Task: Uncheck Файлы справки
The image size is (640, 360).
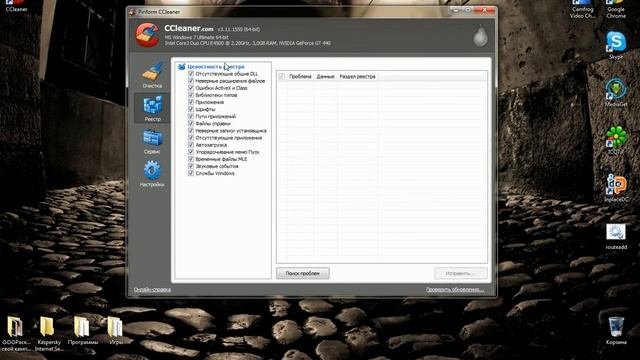Action: click(191, 123)
